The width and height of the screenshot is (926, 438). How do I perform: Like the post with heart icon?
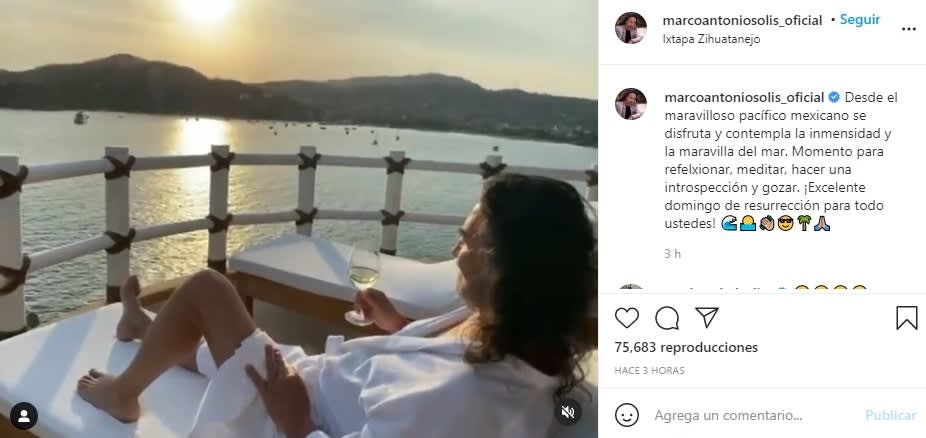(x=627, y=318)
